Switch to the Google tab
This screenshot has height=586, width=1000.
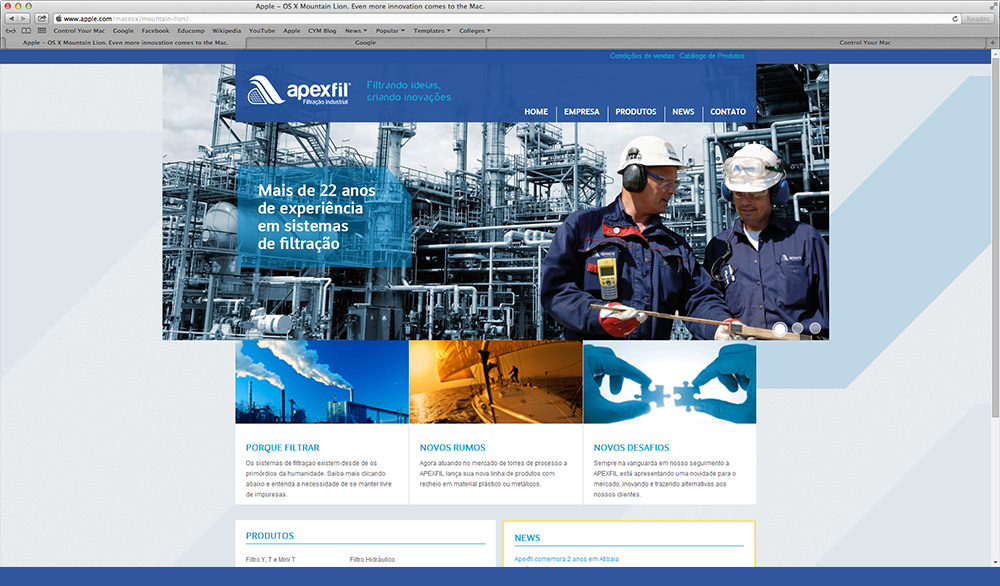[x=365, y=43]
